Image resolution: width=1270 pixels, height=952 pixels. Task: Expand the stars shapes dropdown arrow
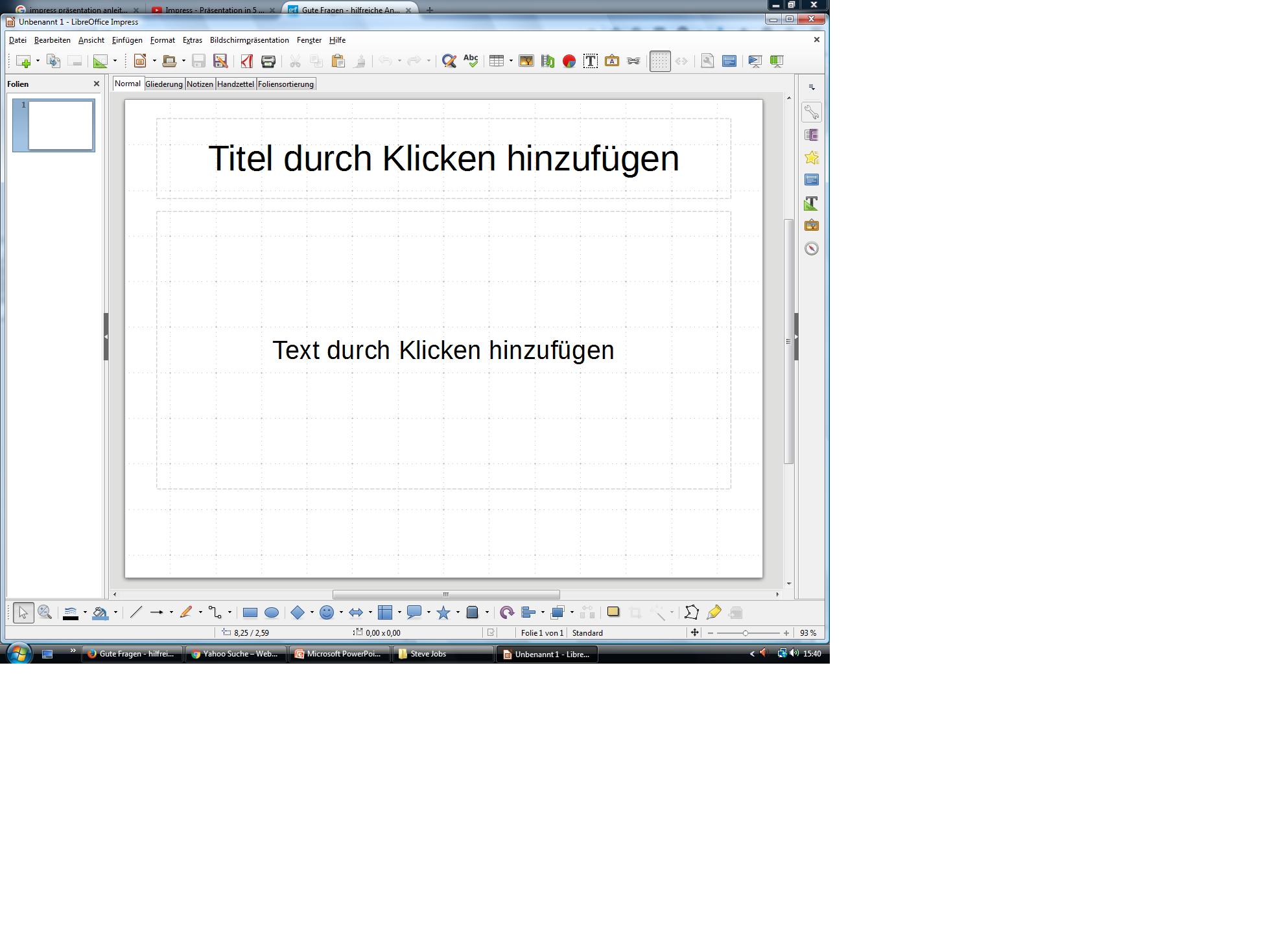click(x=458, y=612)
